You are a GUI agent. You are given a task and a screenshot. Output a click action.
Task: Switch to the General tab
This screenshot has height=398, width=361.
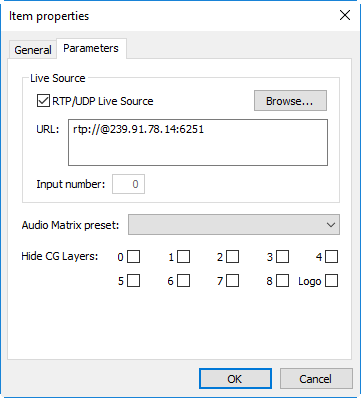pos(33,50)
